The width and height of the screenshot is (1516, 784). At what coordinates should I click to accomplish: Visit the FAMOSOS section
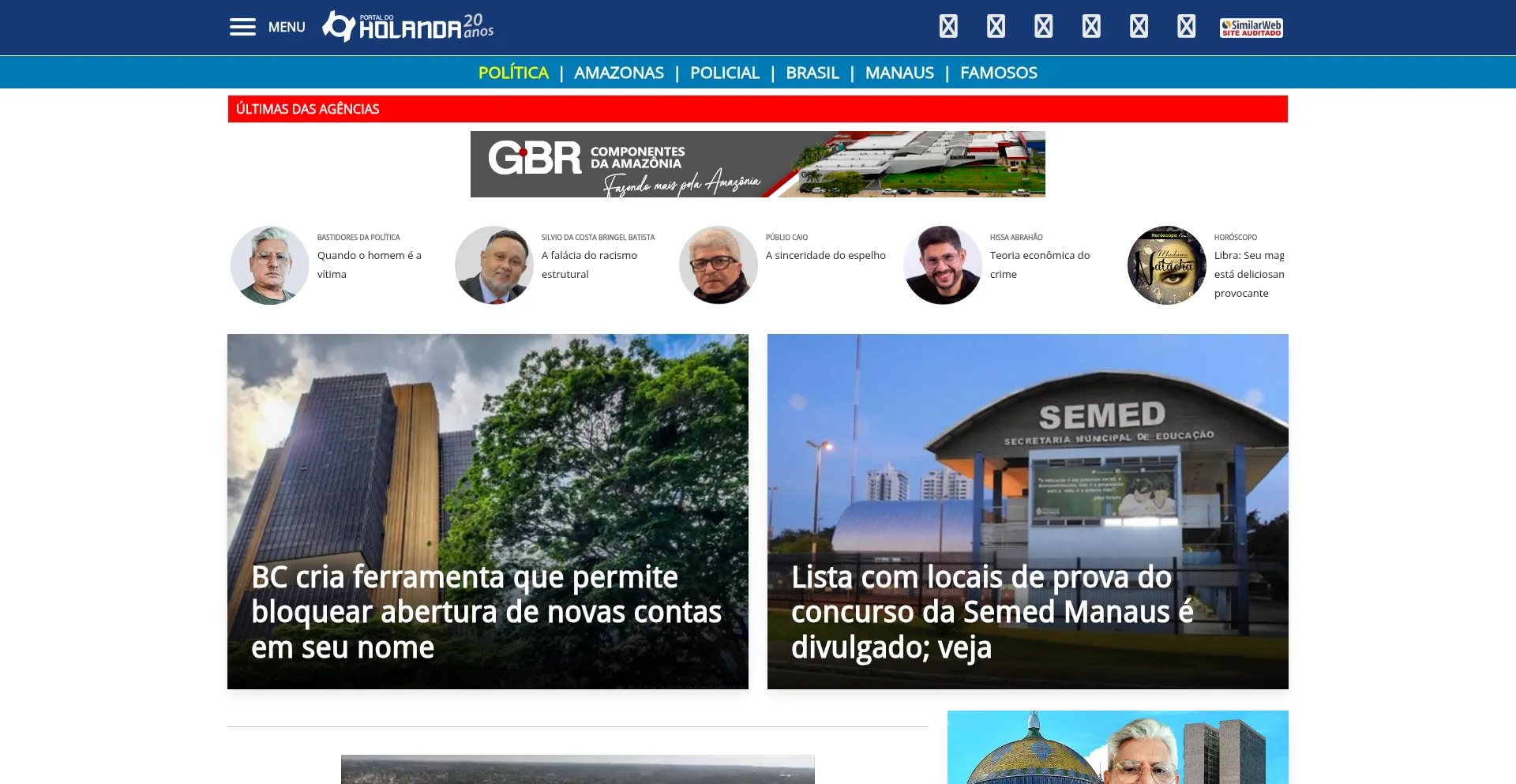tap(998, 73)
